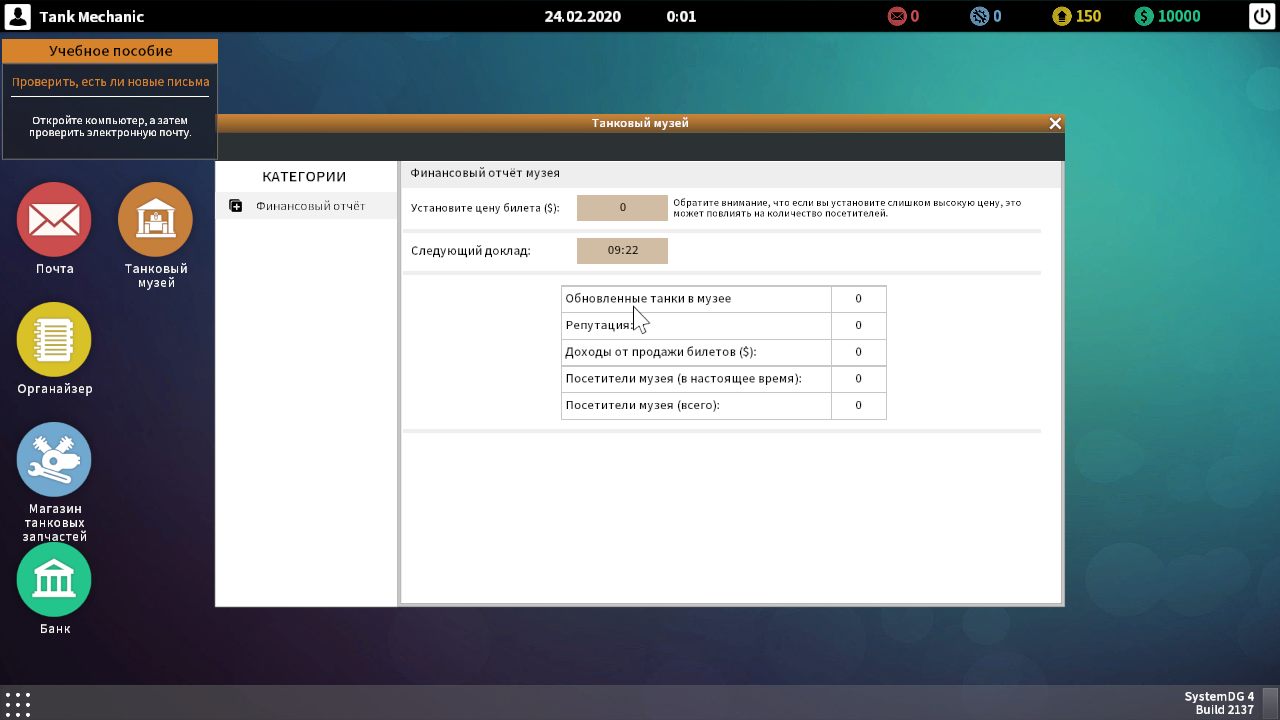Close the Танковый музей window
The height and width of the screenshot is (720, 1280).
tap(1054, 123)
